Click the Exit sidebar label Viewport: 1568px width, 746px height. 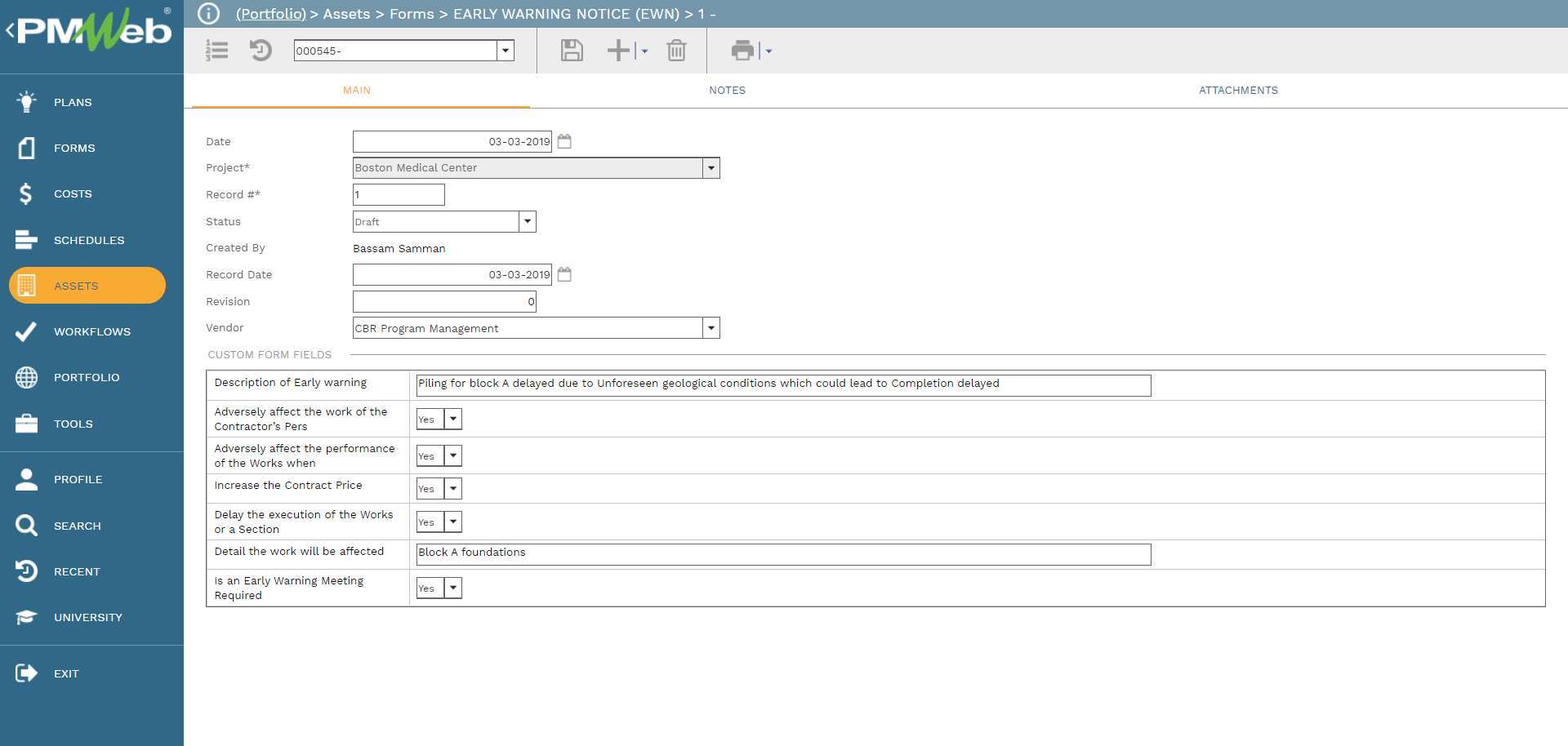tap(66, 673)
